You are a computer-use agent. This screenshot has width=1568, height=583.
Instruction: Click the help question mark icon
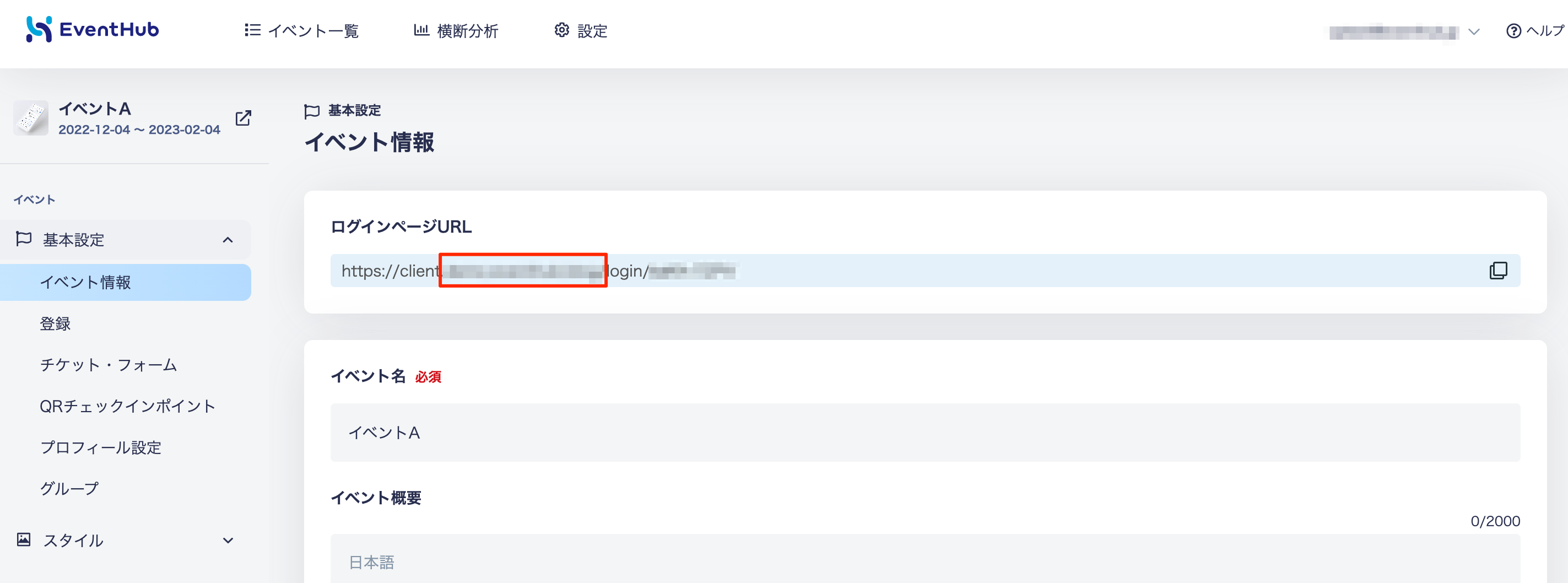(x=1513, y=31)
